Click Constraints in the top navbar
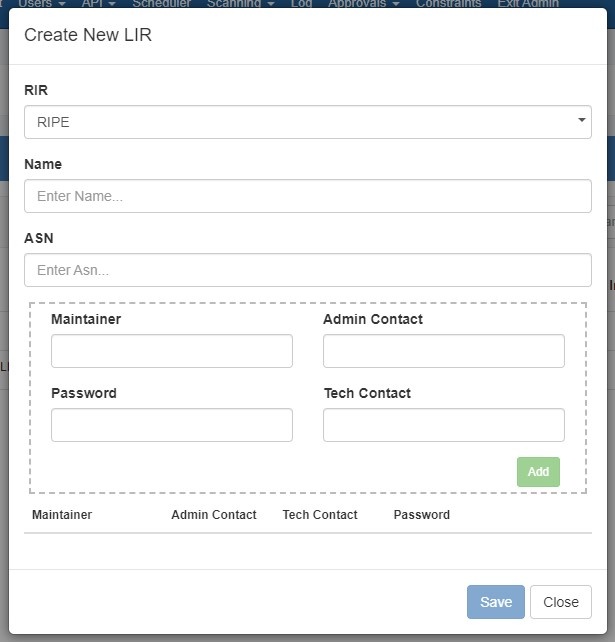615x642 pixels. 448,4
